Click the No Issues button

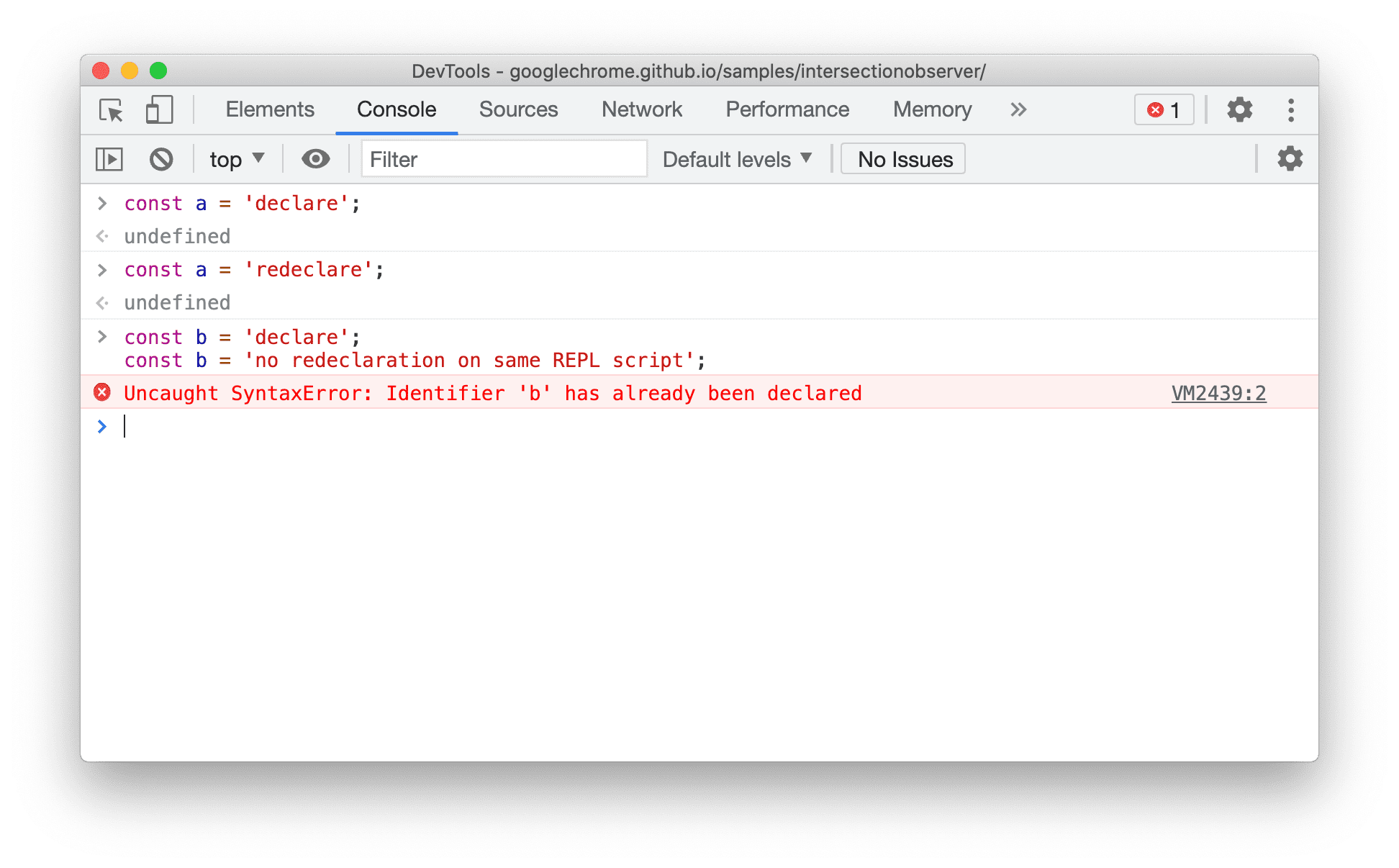click(x=904, y=158)
